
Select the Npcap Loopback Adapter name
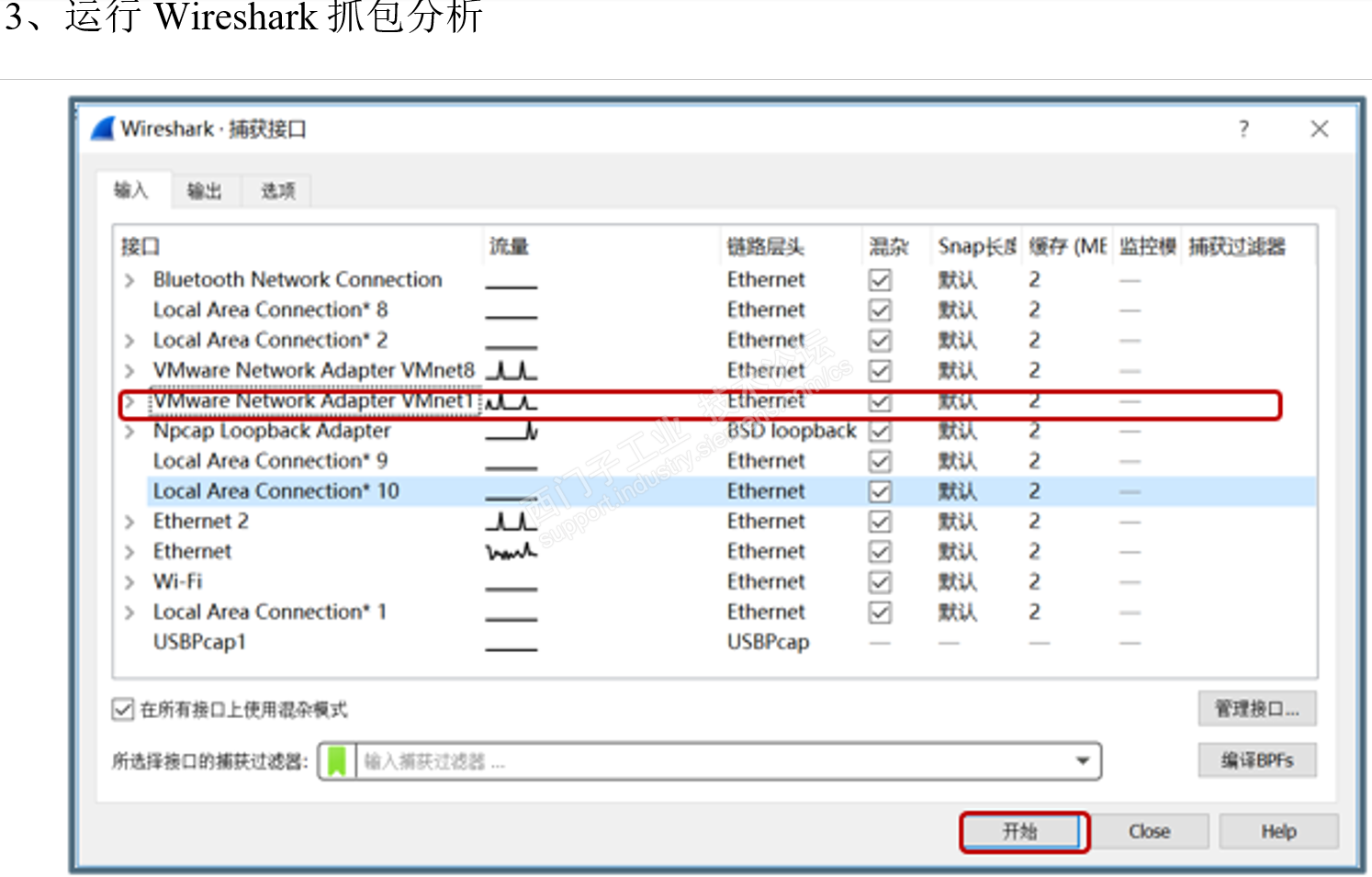tap(272, 431)
